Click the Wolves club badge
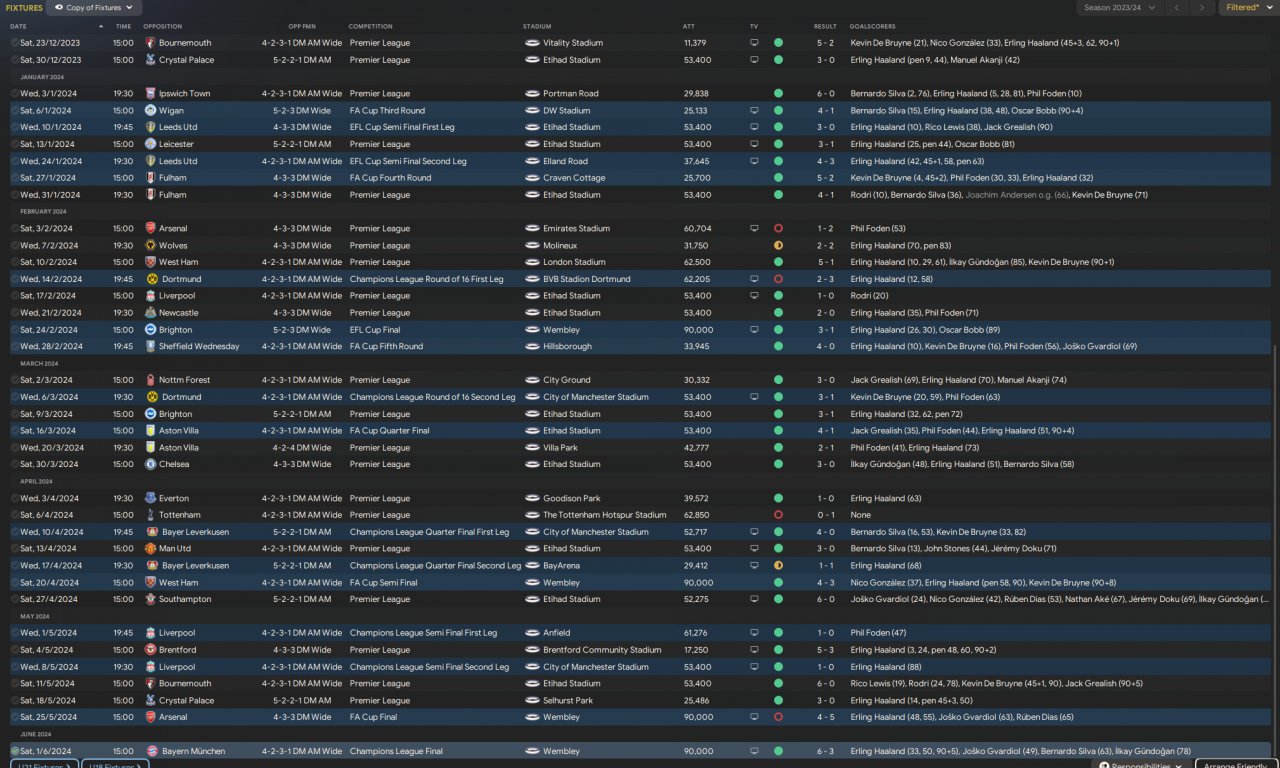Viewport: 1280px width, 768px height. click(x=152, y=246)
